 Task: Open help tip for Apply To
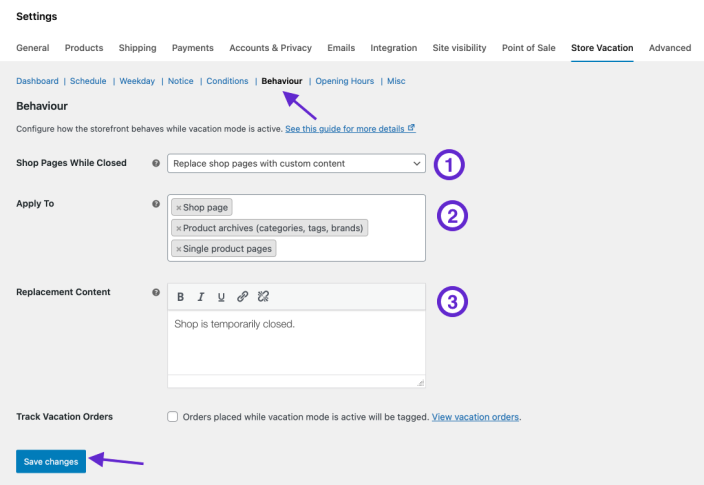point(156,204)
